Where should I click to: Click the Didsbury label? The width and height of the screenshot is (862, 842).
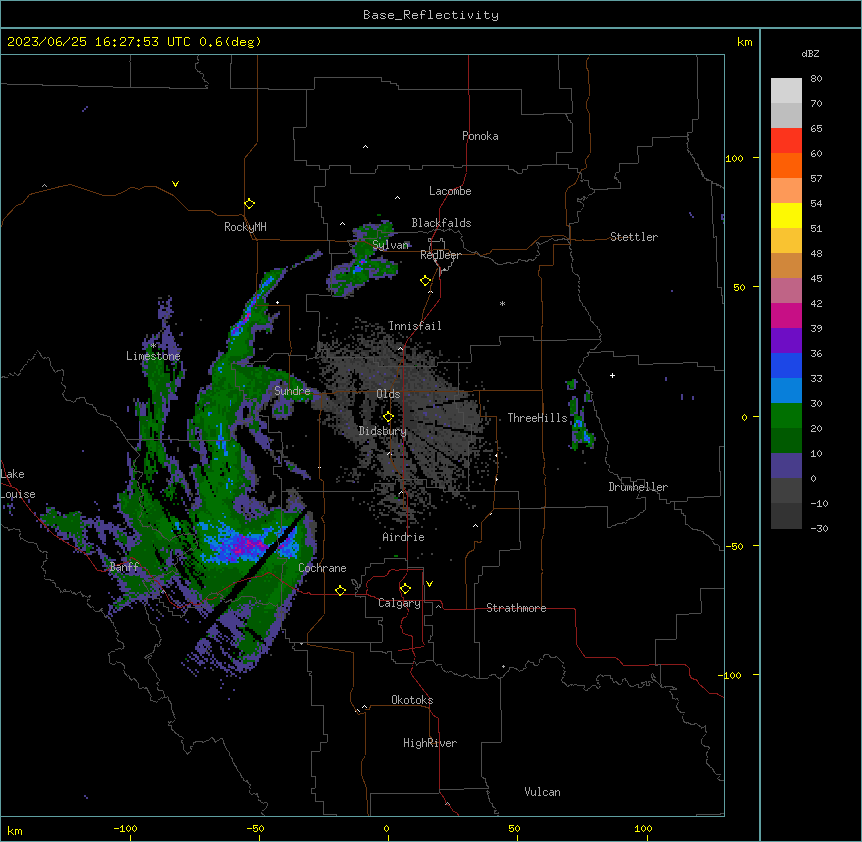coord(383,431)
